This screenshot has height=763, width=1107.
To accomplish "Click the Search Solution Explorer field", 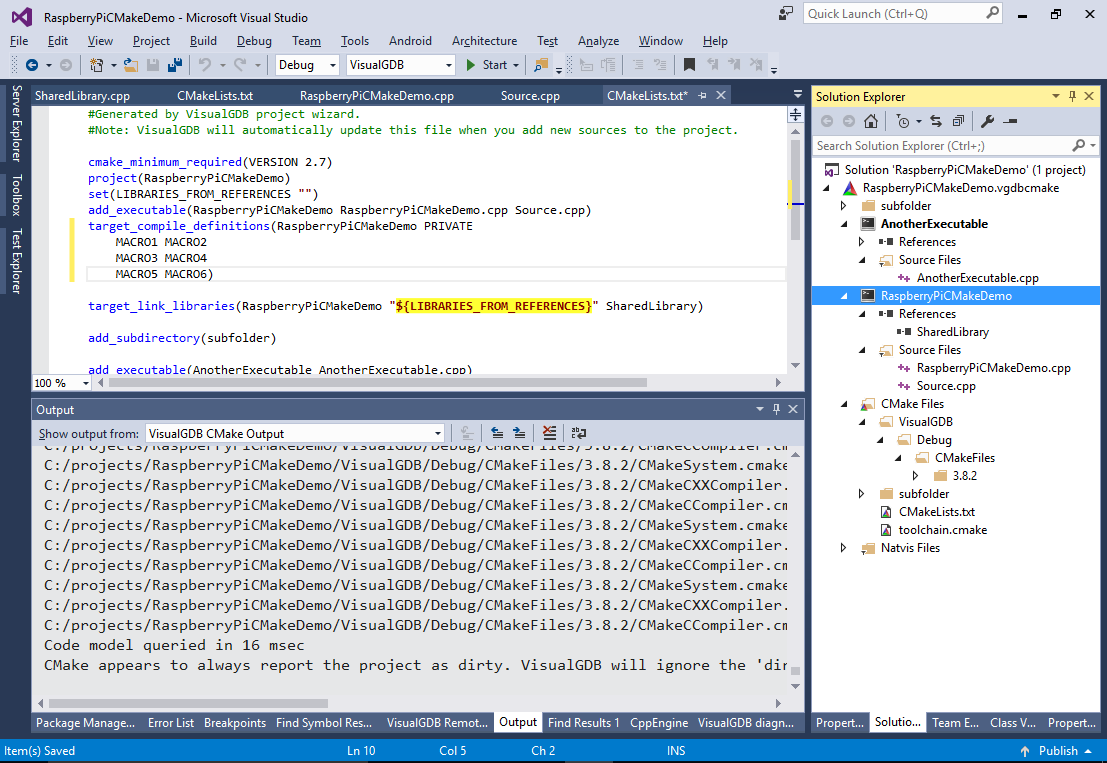I will pos(955,145).
